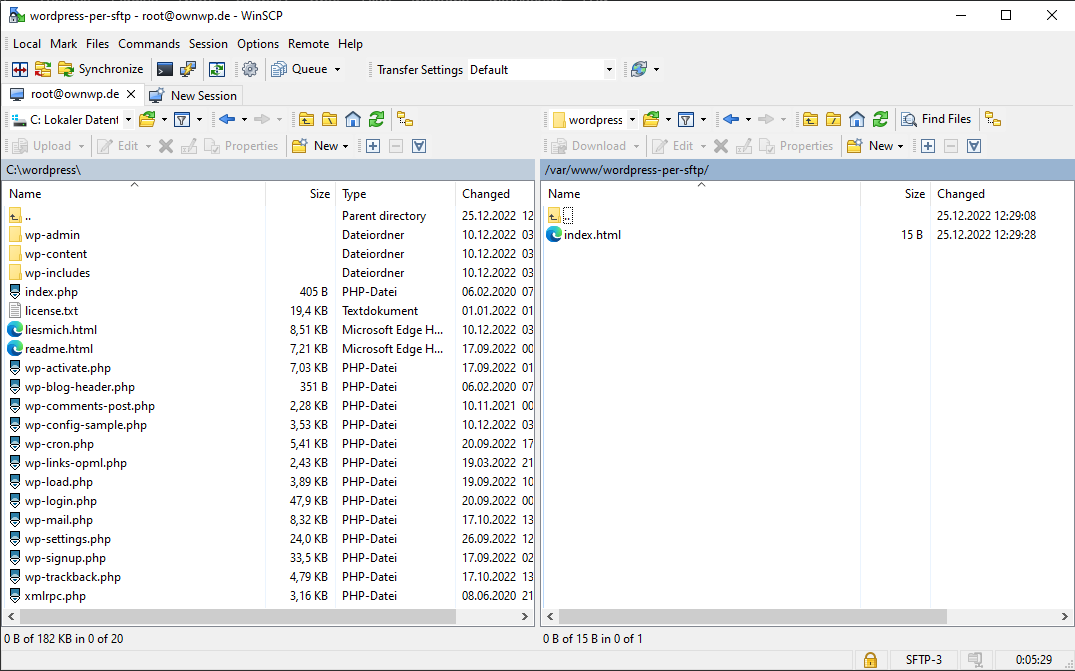Refresh the remote panel directory
Screen dimensions: 1075x671
[880, 119]
